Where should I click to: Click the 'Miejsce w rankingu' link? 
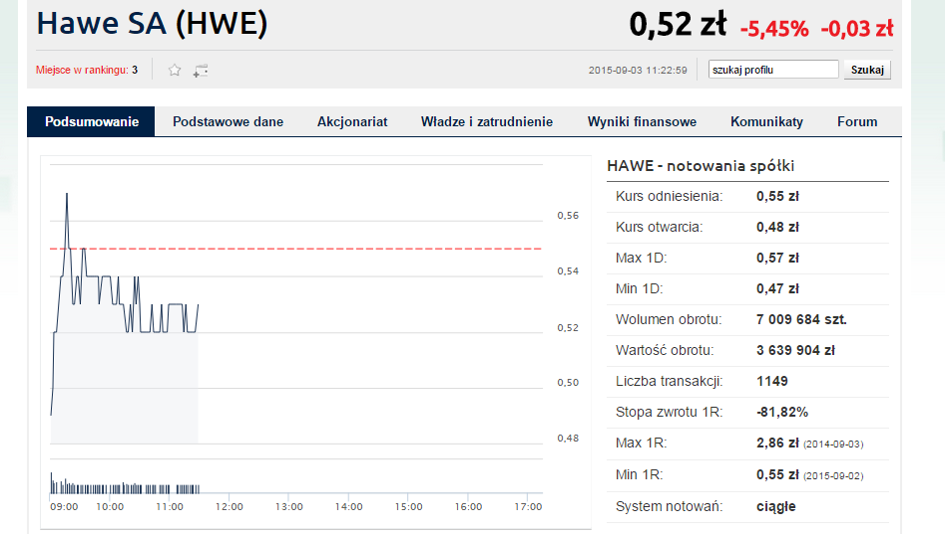[82, 70]
